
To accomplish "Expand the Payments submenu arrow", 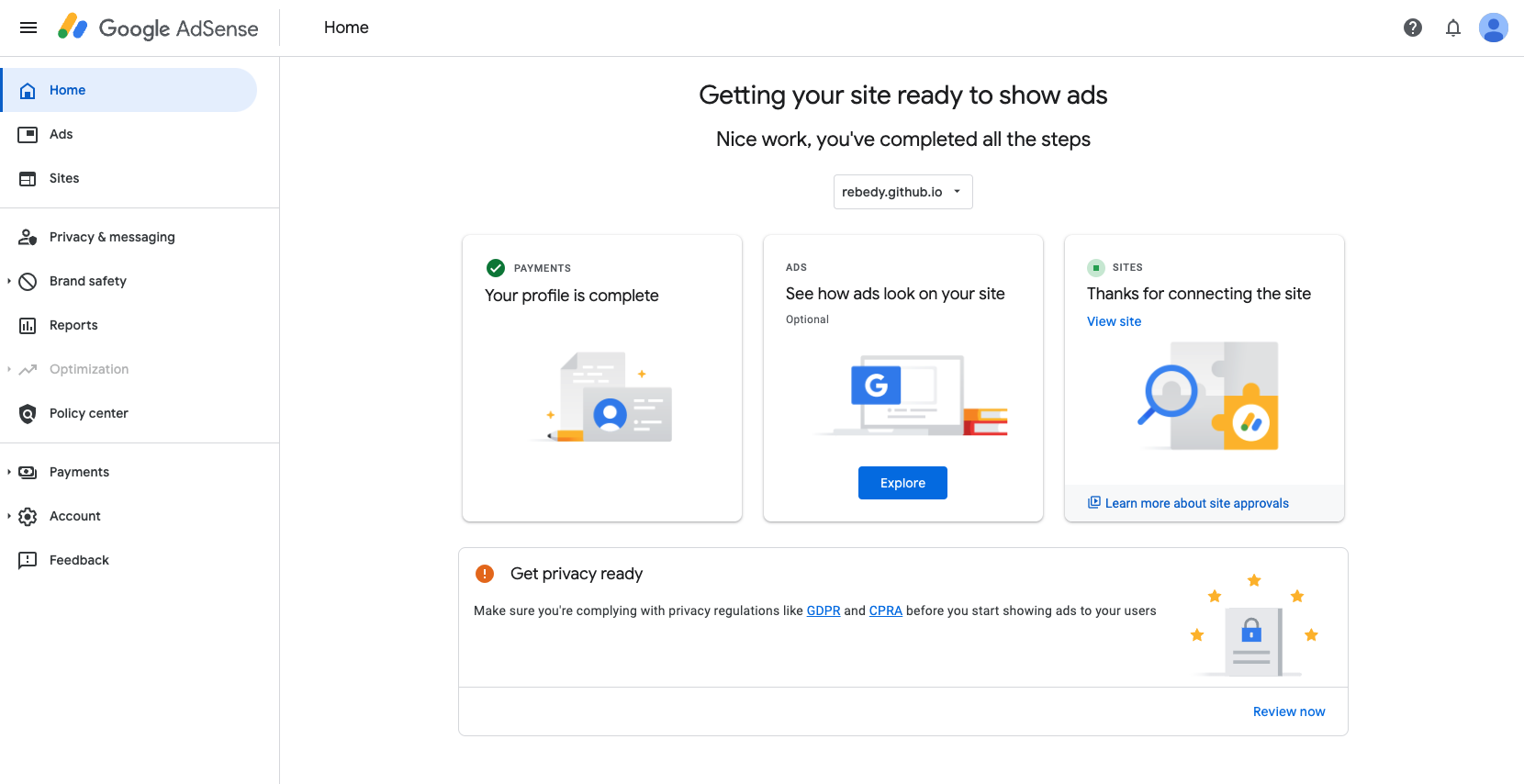I will coord(9,472).
